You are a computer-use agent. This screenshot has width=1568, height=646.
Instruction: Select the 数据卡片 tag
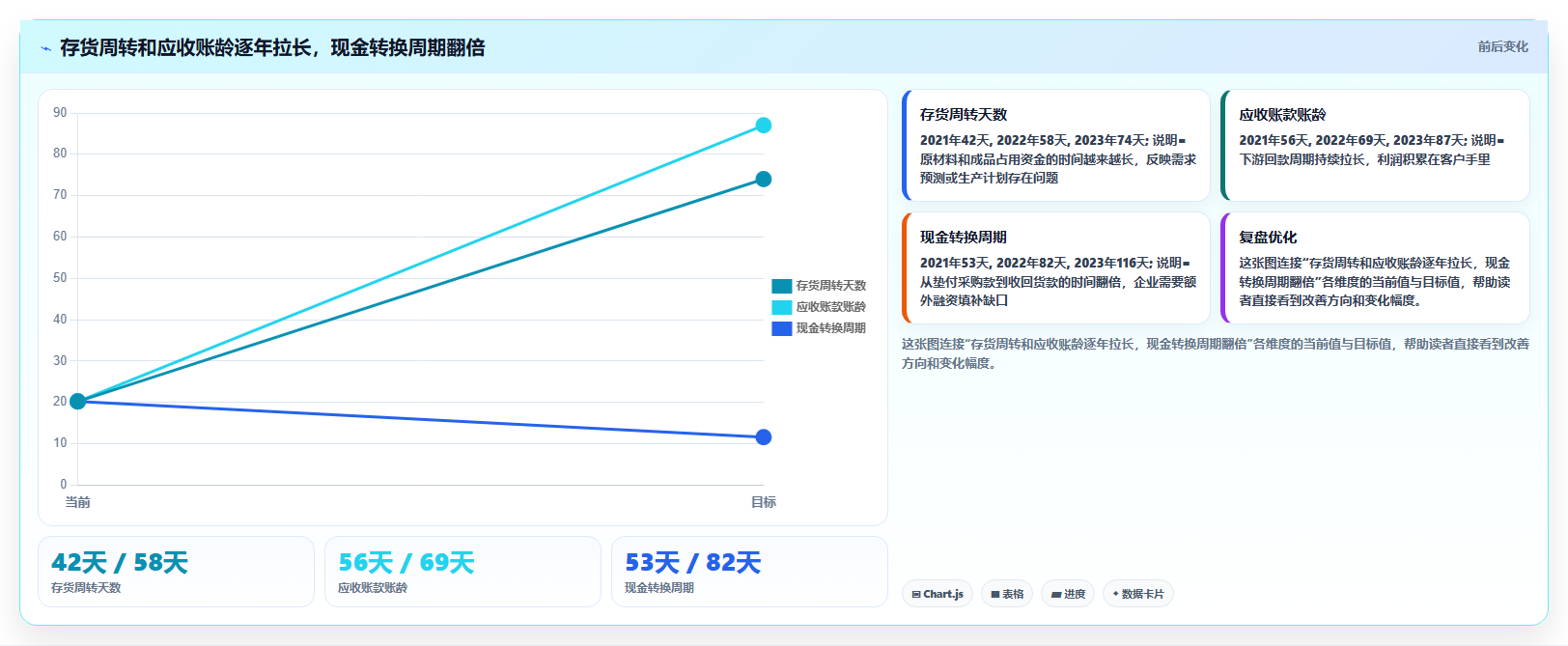click(1138, 594)
